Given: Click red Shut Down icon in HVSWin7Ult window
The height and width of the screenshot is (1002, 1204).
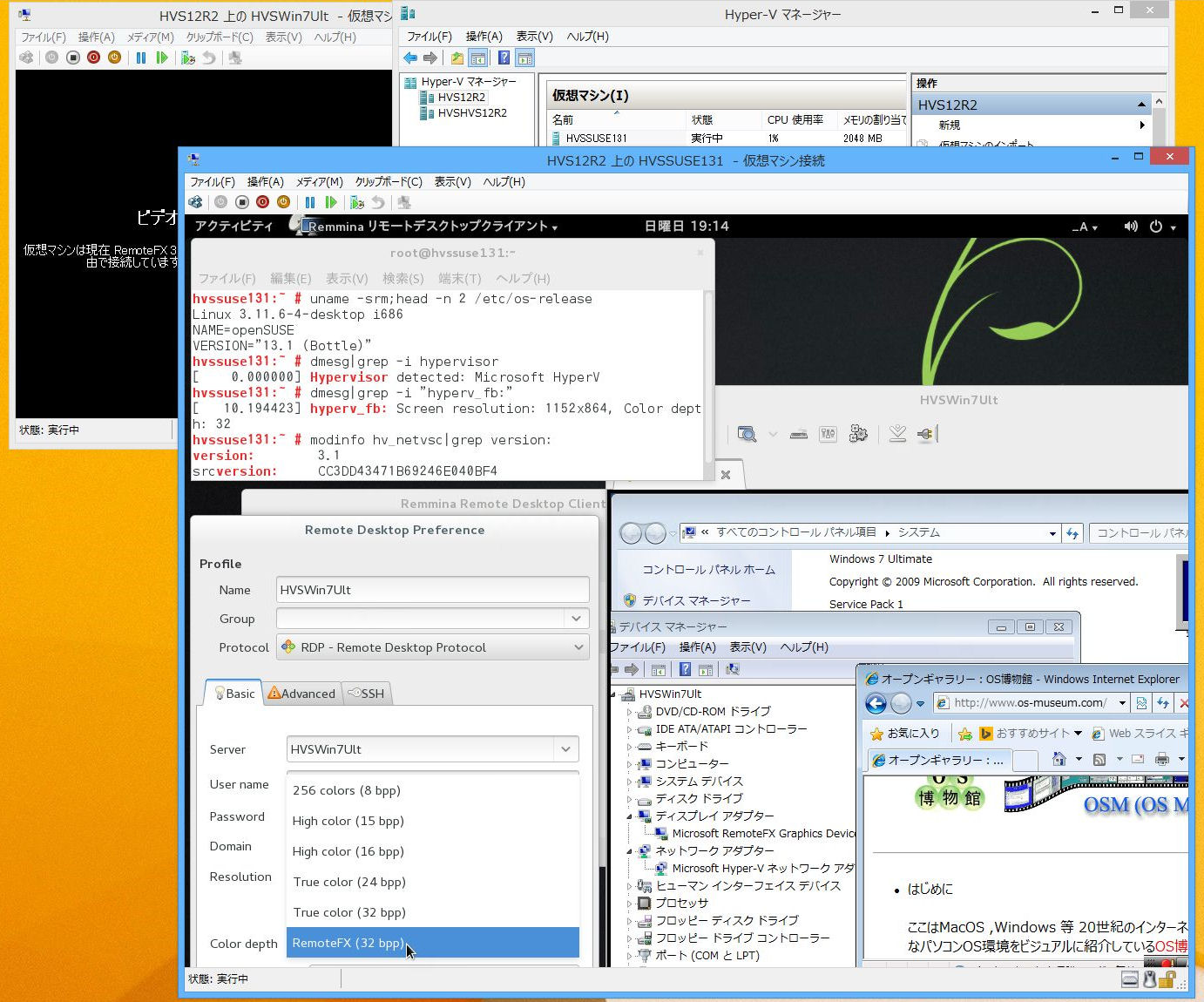Looking at the screenshot, I should (x=93, y=58).
